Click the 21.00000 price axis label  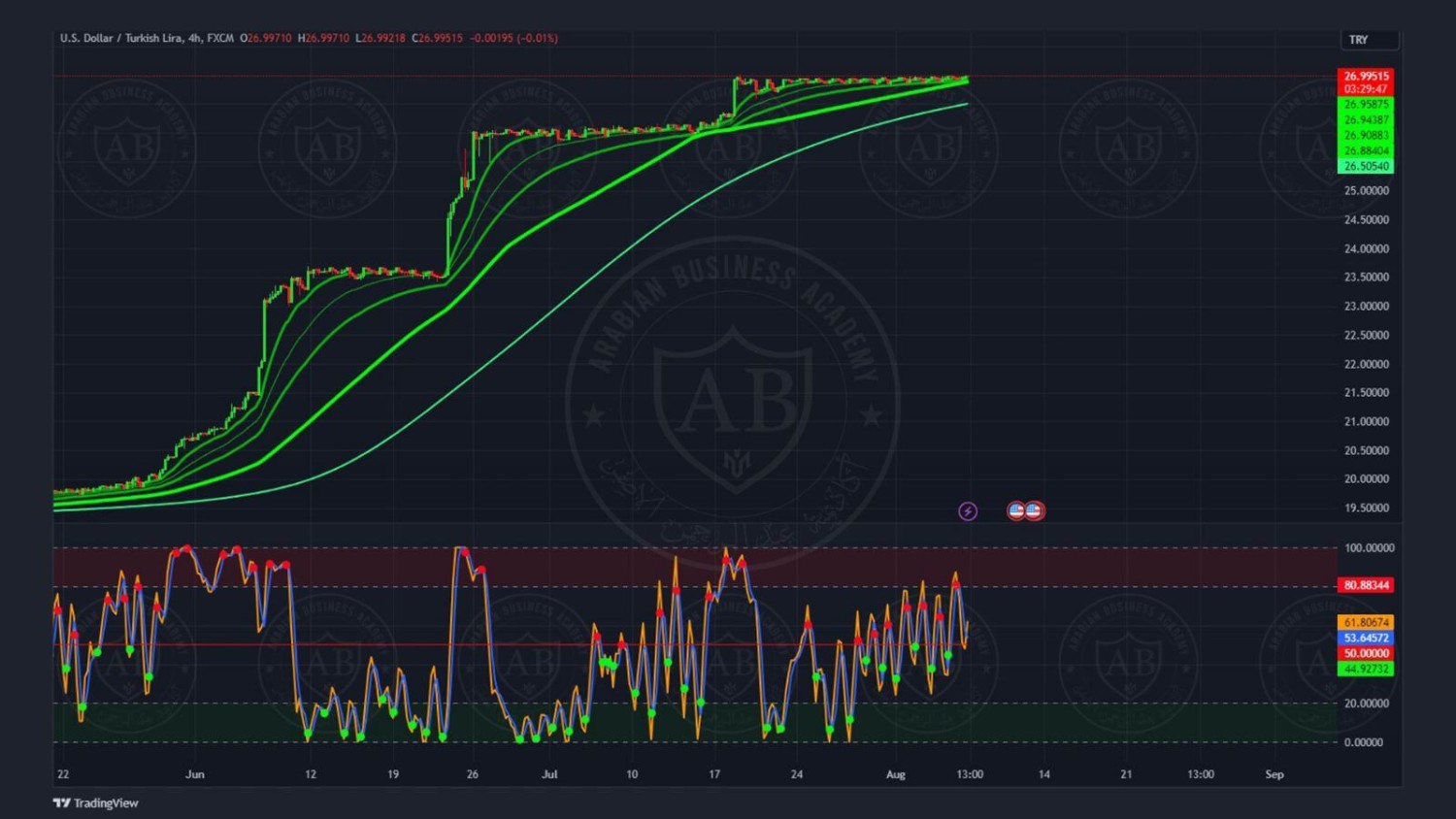tap(1366, 421)
